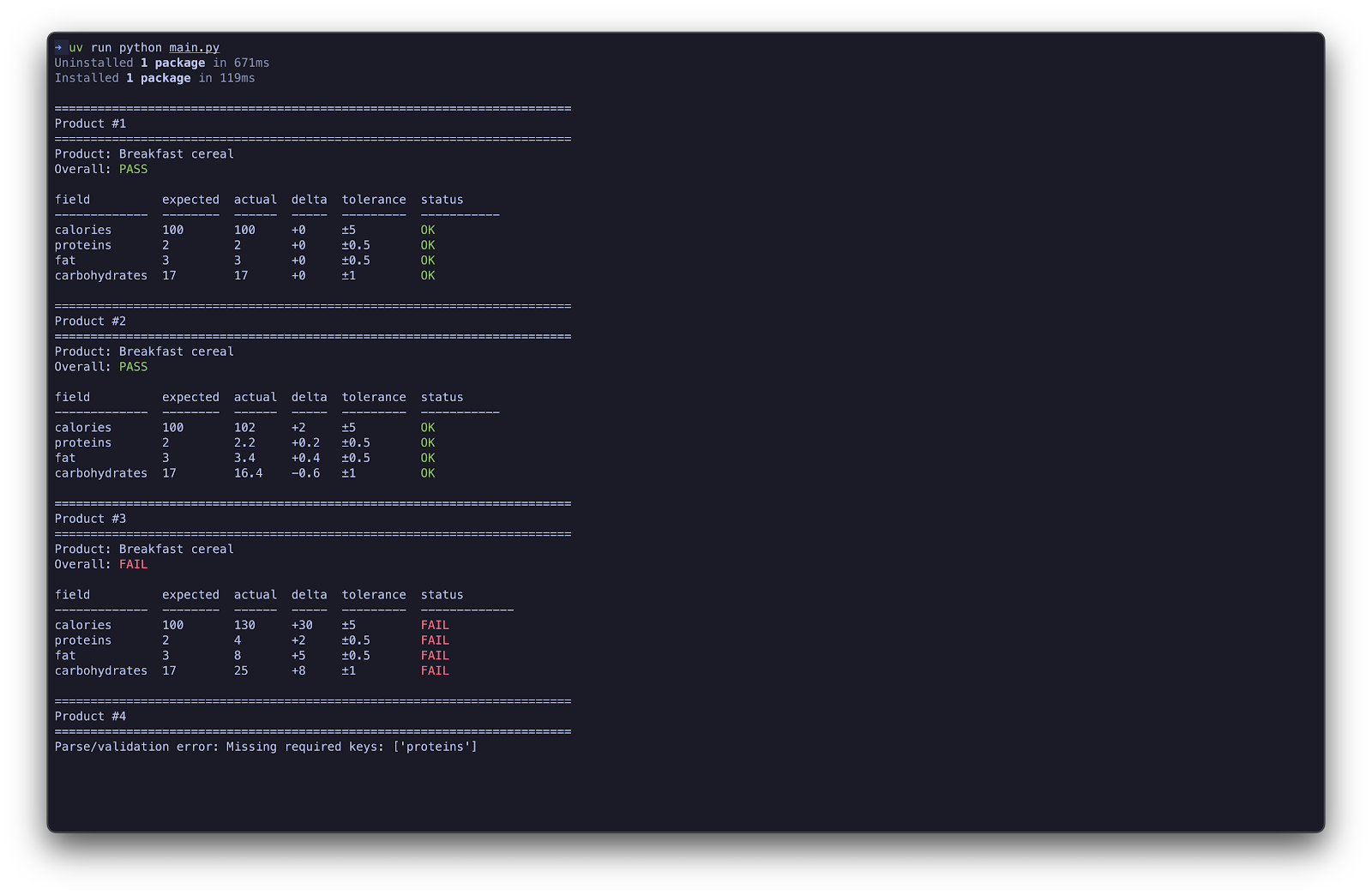Click "Product: Breakfast cereal" line under Product #2
1372x895 pixels.
click(x=144, y=352)
